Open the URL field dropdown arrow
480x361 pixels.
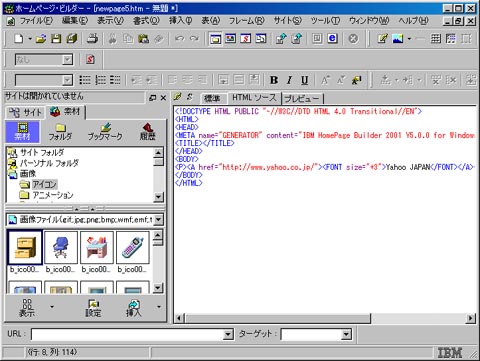[228, 334]
